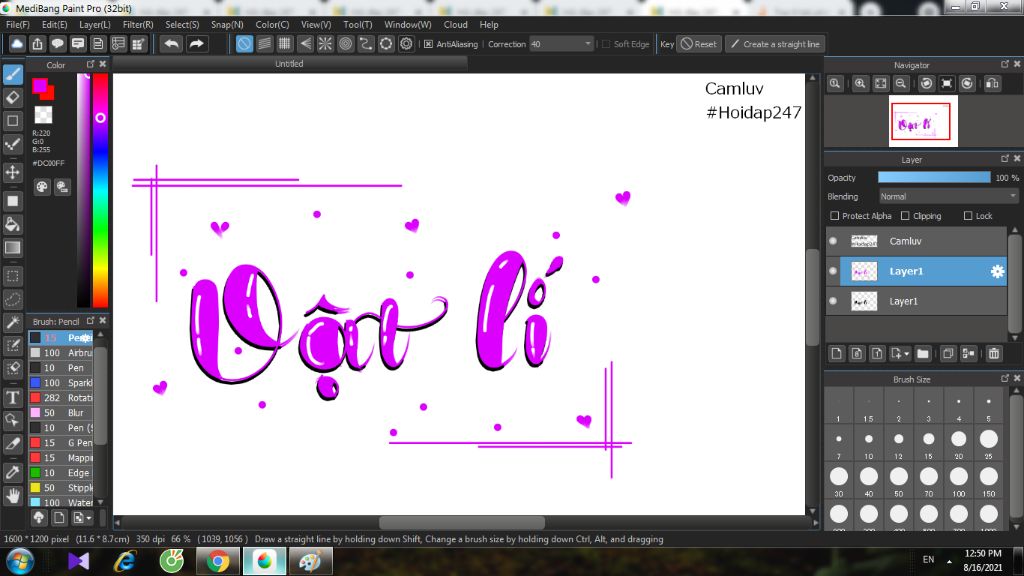Screen dimensions: 1024x576
Task: Click the Undo arrow
Action: point(172,44)
